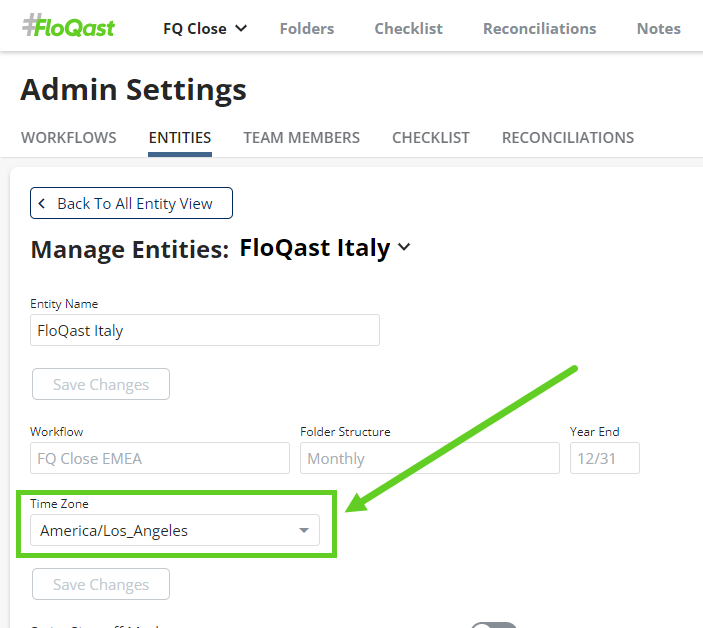Click the FloQast logo
This screenshot has width=703, height=628.
[68, 27]
